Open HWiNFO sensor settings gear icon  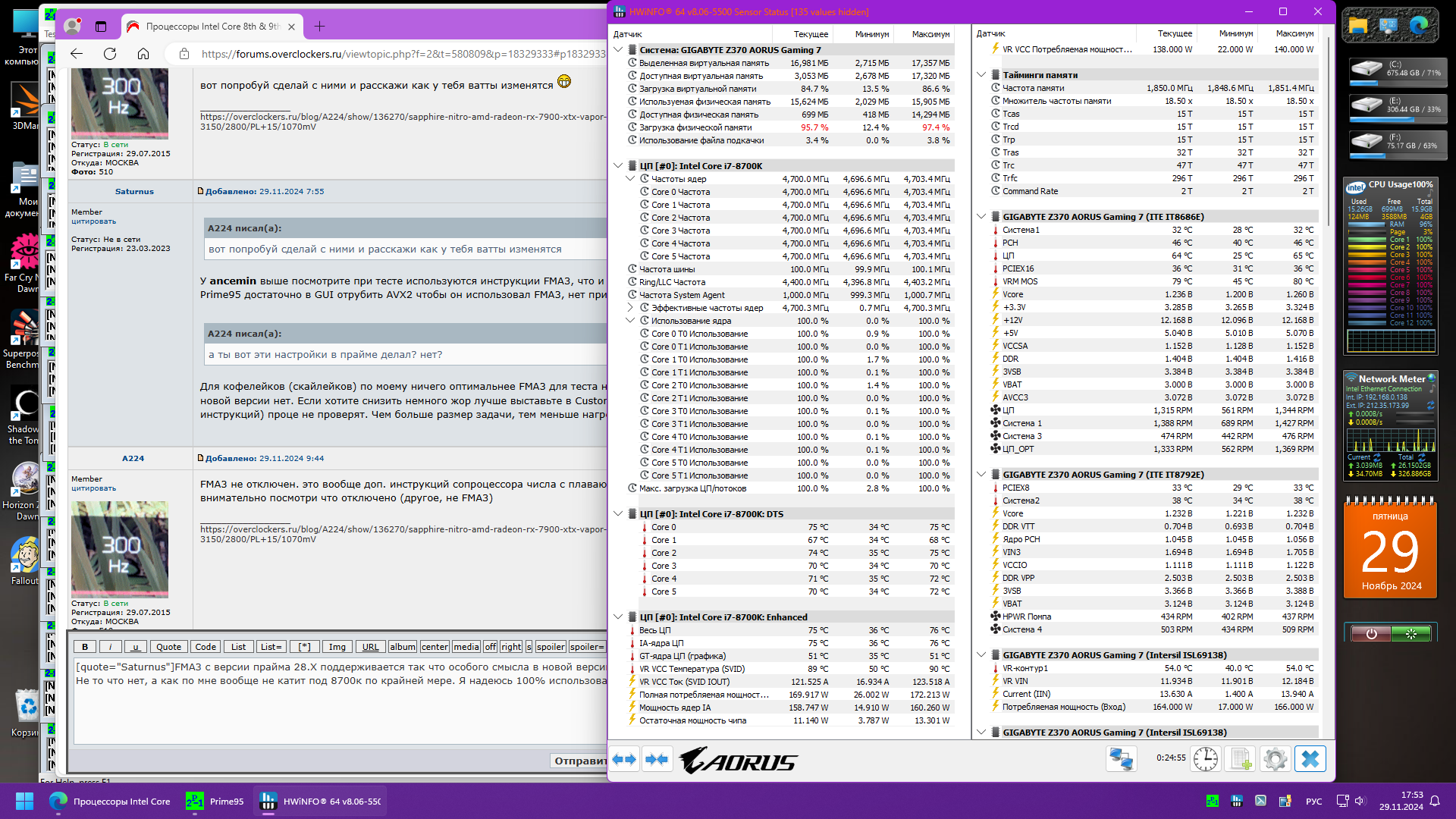pos(1276,759)
